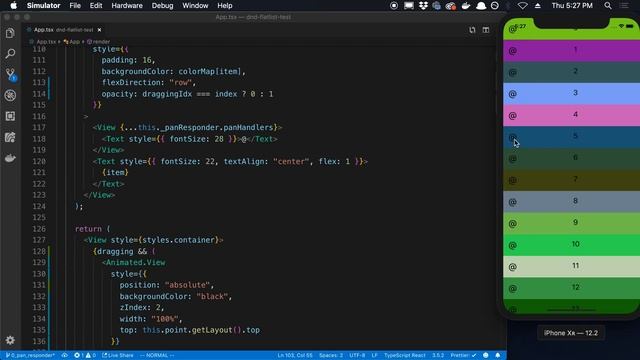Click the Dropbox icon in menu bar
Viewport: 640px width, 360px height.
point(423,6)
